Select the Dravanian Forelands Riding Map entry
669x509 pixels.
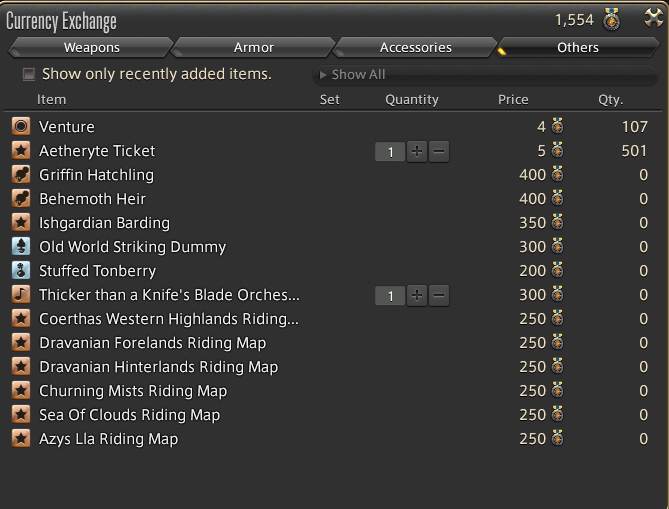pyautogui.click(x=329, y=343)
